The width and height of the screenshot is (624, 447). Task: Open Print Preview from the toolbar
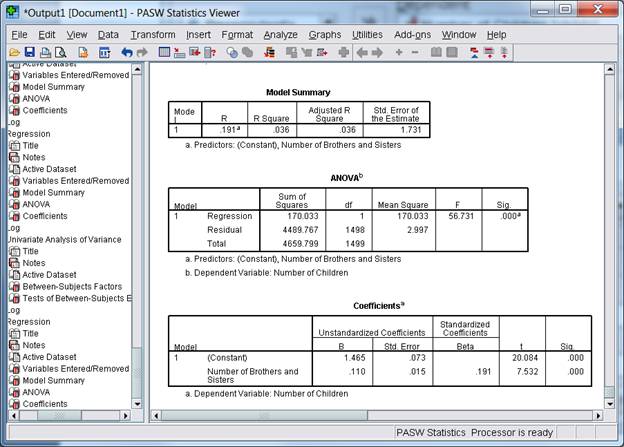tap(60, 52)
